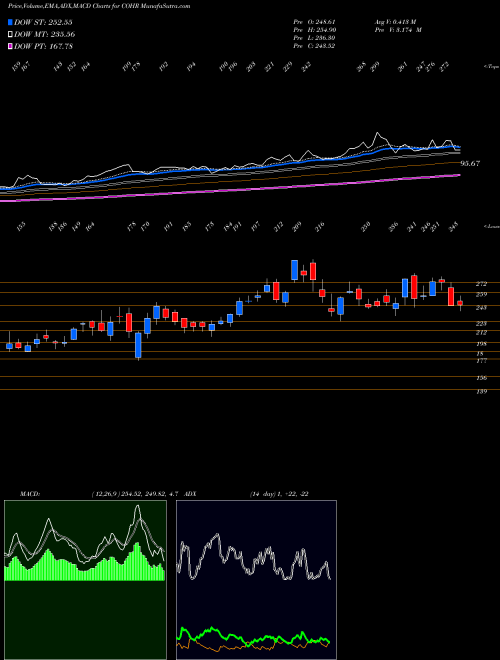Click the 259 price level on right axis
The height and width of the screenshot is (660, 500).
[481, 294]
